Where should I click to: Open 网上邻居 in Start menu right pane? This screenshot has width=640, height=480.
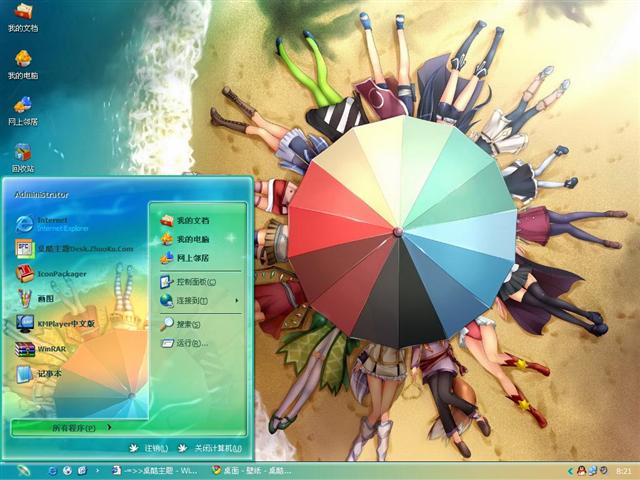click(x=184, y=258)
